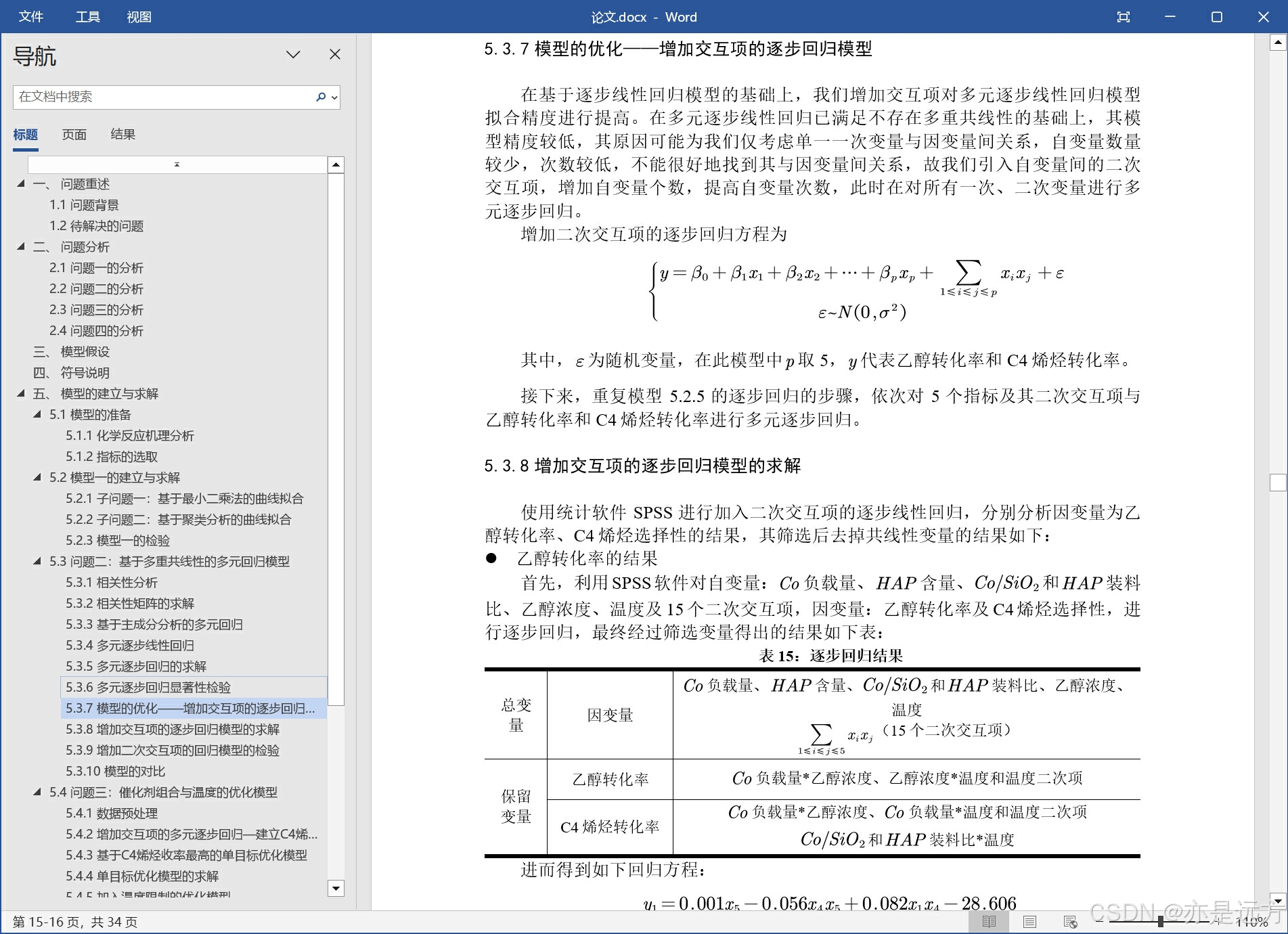Collapse the 5.1 模型的准备 heading
1288x934 pixels.
pos(37,414)
